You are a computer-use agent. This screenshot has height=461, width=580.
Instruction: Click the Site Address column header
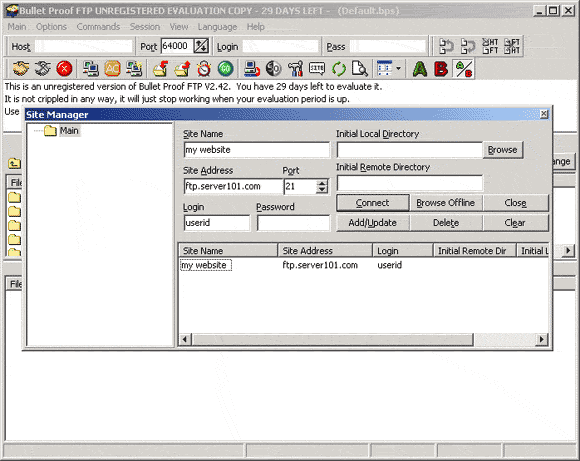325,250
